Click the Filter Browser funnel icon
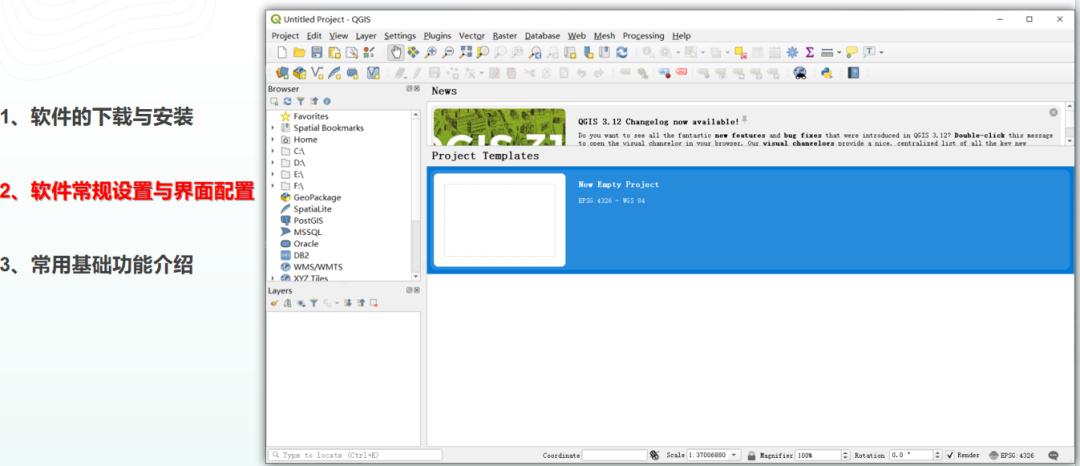The height and width of the screenshot is (466, 1080). 300,101
